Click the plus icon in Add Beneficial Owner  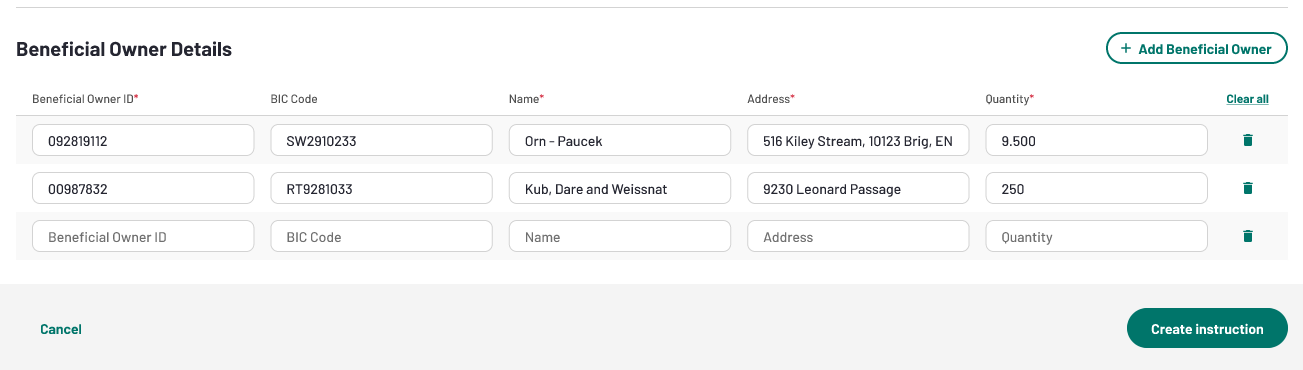click(1126, 48)
